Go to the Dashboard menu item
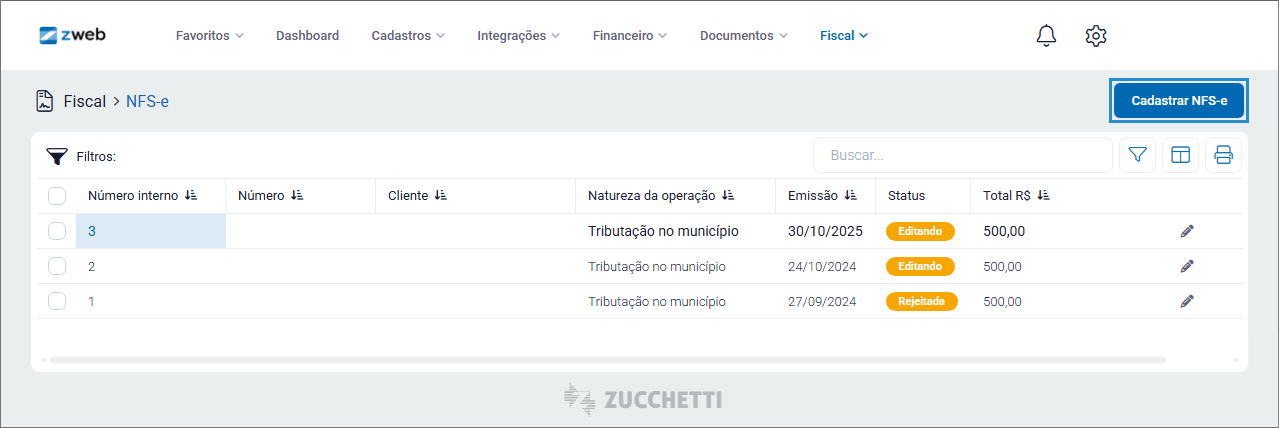 [x=307, y=36]
